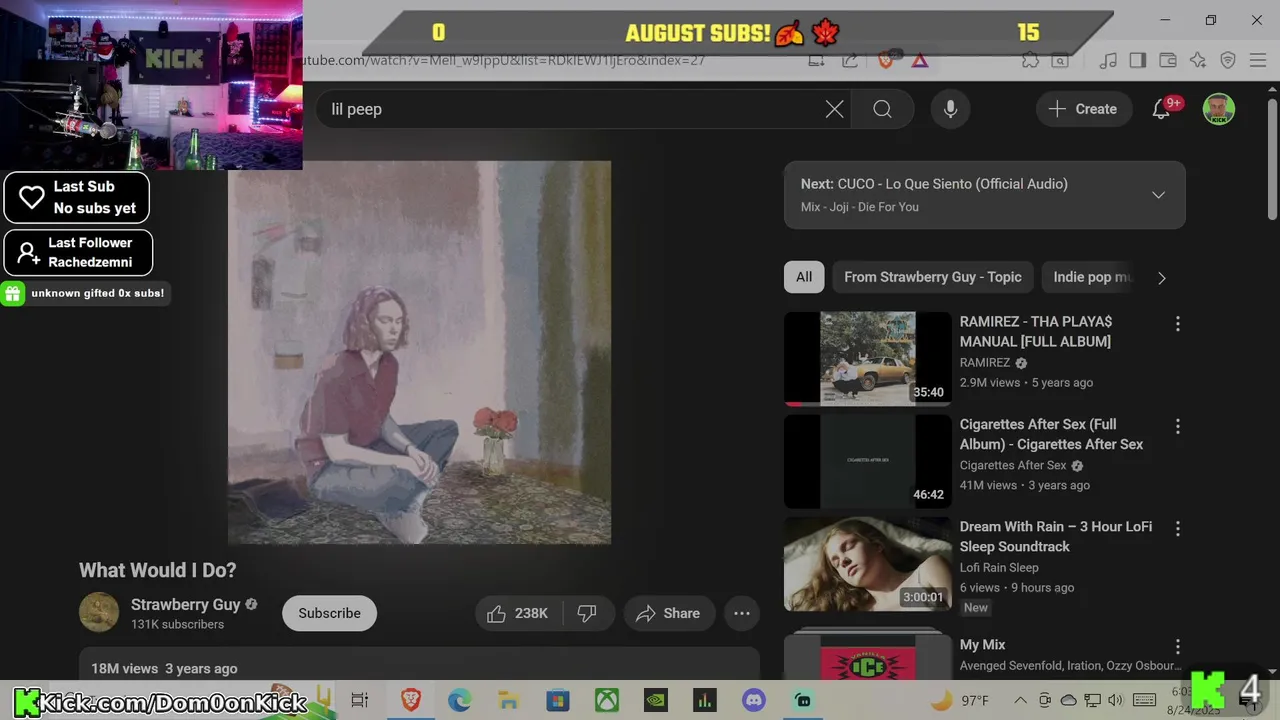Image resolution: width=1280 pixels, height=720 pixels.
Task: Click the share page icon in address bar
Action: click(849, 60)
